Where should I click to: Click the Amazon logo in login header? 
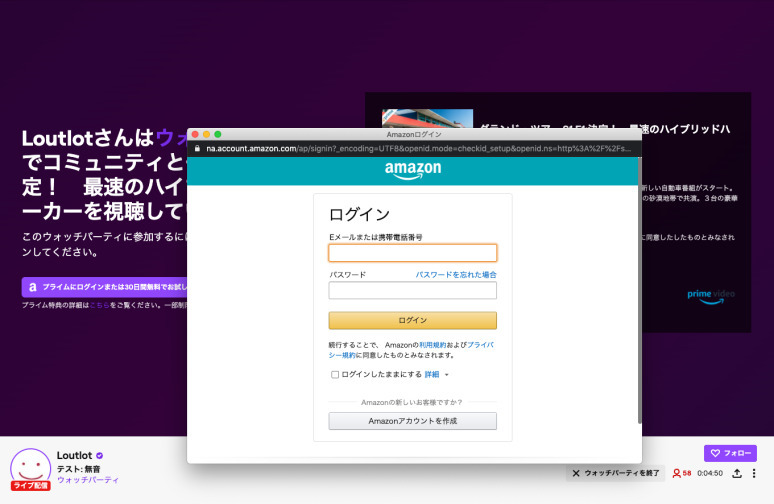point(413,170)
